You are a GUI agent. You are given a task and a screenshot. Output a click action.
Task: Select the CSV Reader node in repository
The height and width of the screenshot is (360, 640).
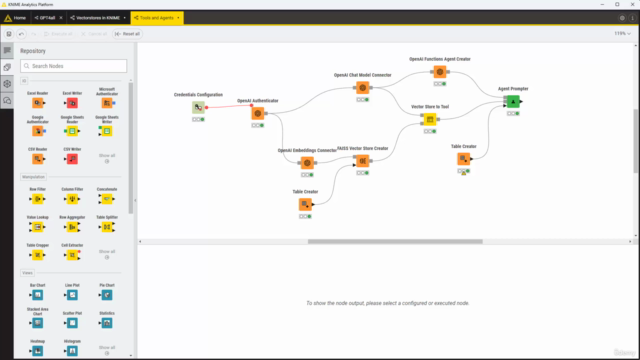point(38,159)
